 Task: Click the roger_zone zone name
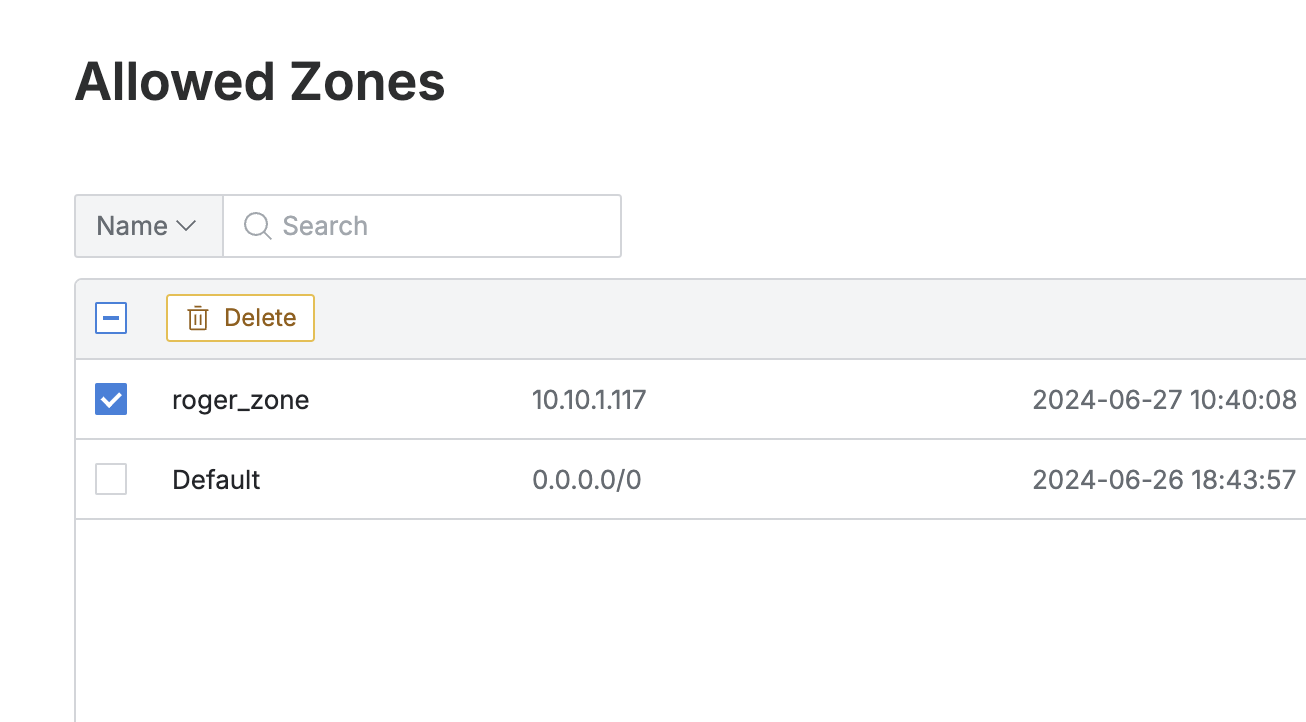click(x=240, y=400)
